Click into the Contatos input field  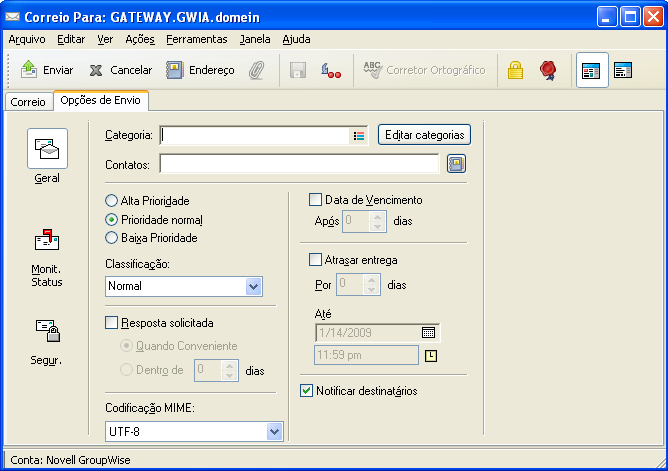tap(299, 164)
